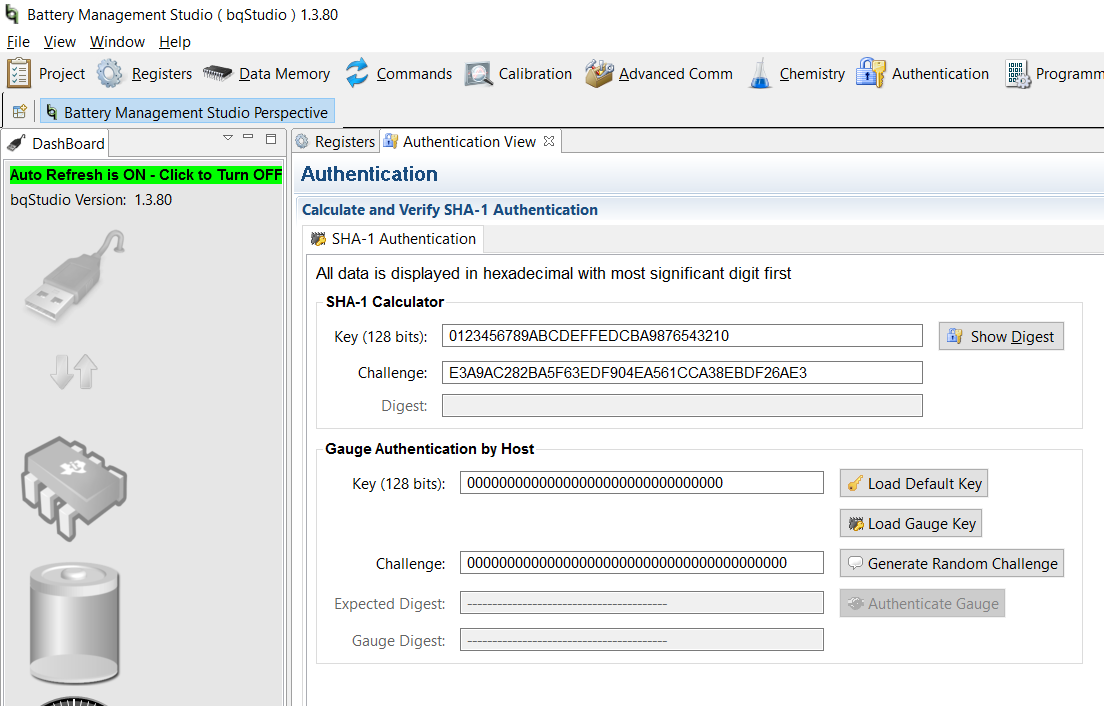Select Battery Management Studio Perspective button

(187, 112)
